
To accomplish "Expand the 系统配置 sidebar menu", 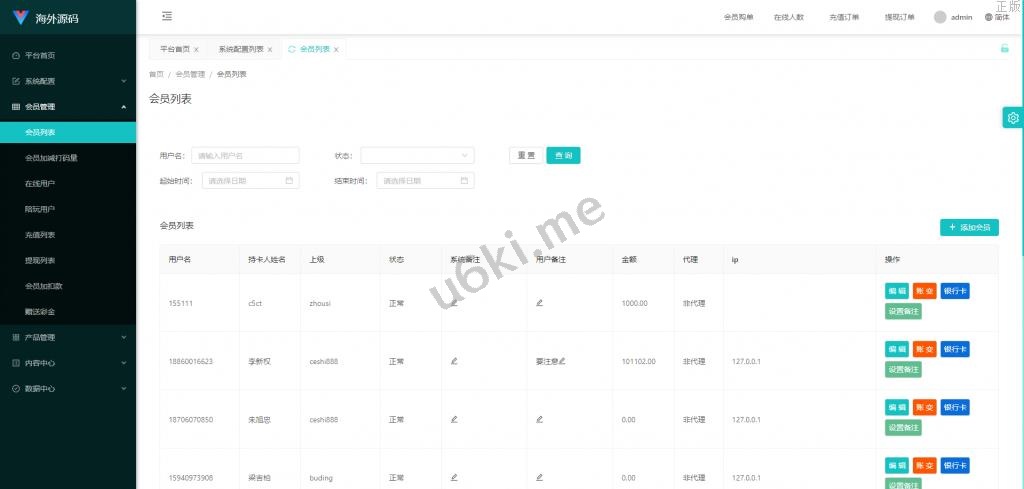I will pyautogui.click(x=68, y=81).
